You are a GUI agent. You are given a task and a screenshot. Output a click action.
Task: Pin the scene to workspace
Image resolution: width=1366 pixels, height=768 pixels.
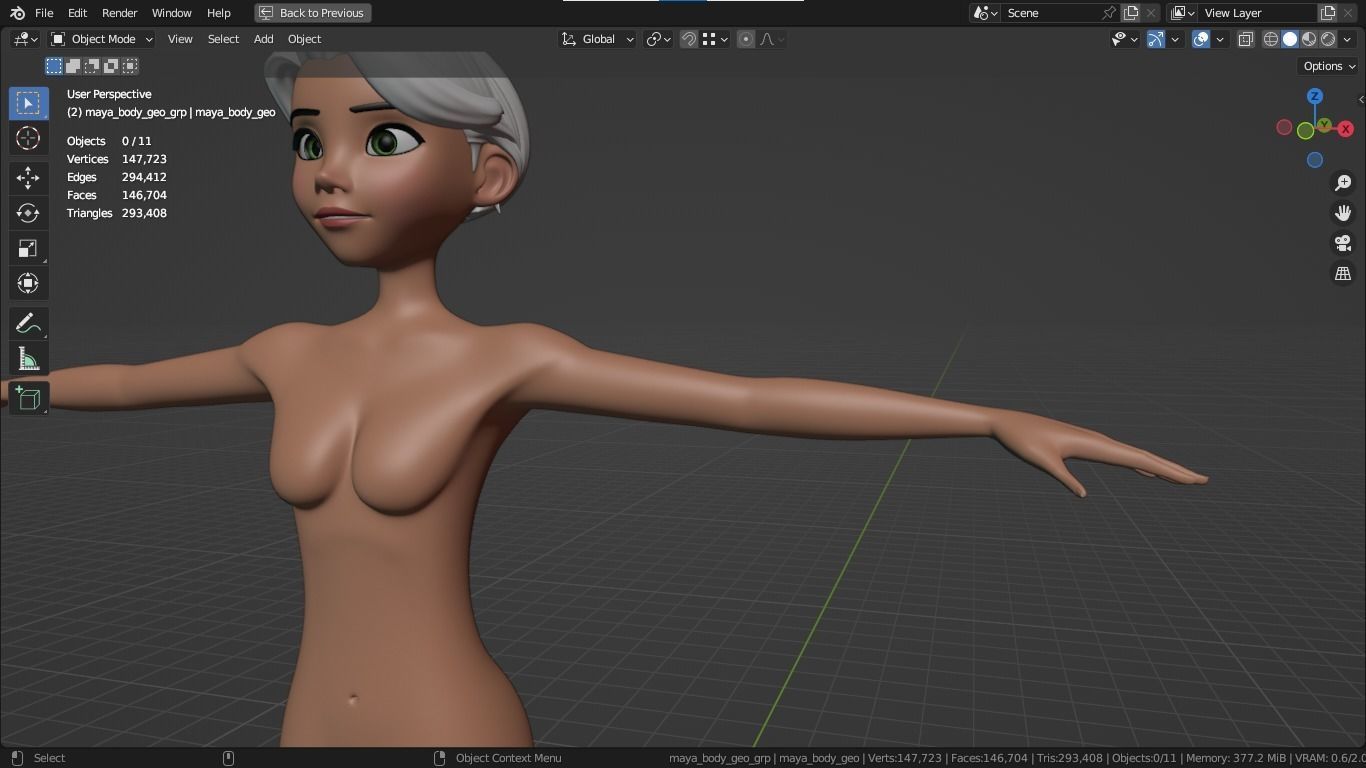pyautogui.click(x=1109, y=13)
